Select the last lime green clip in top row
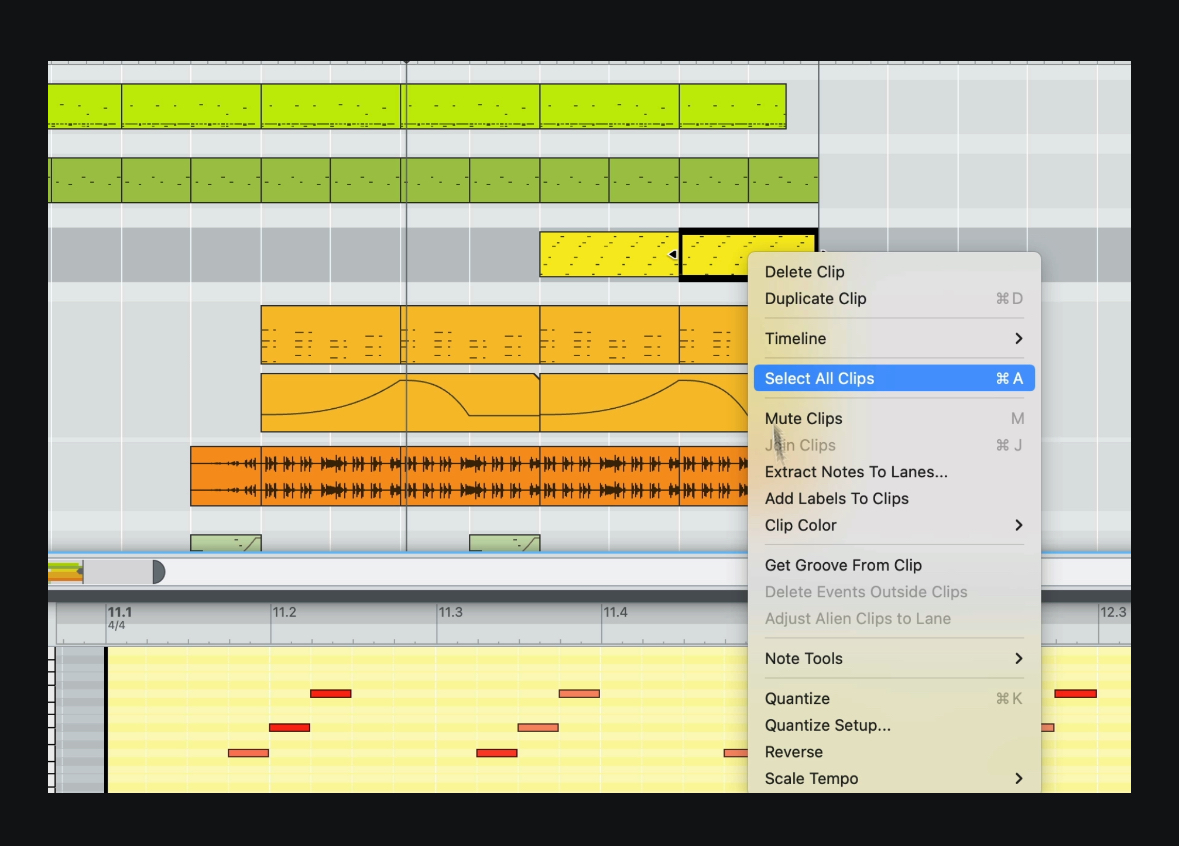The height and width of the screenshot is (846, 1179). point(732,106)
